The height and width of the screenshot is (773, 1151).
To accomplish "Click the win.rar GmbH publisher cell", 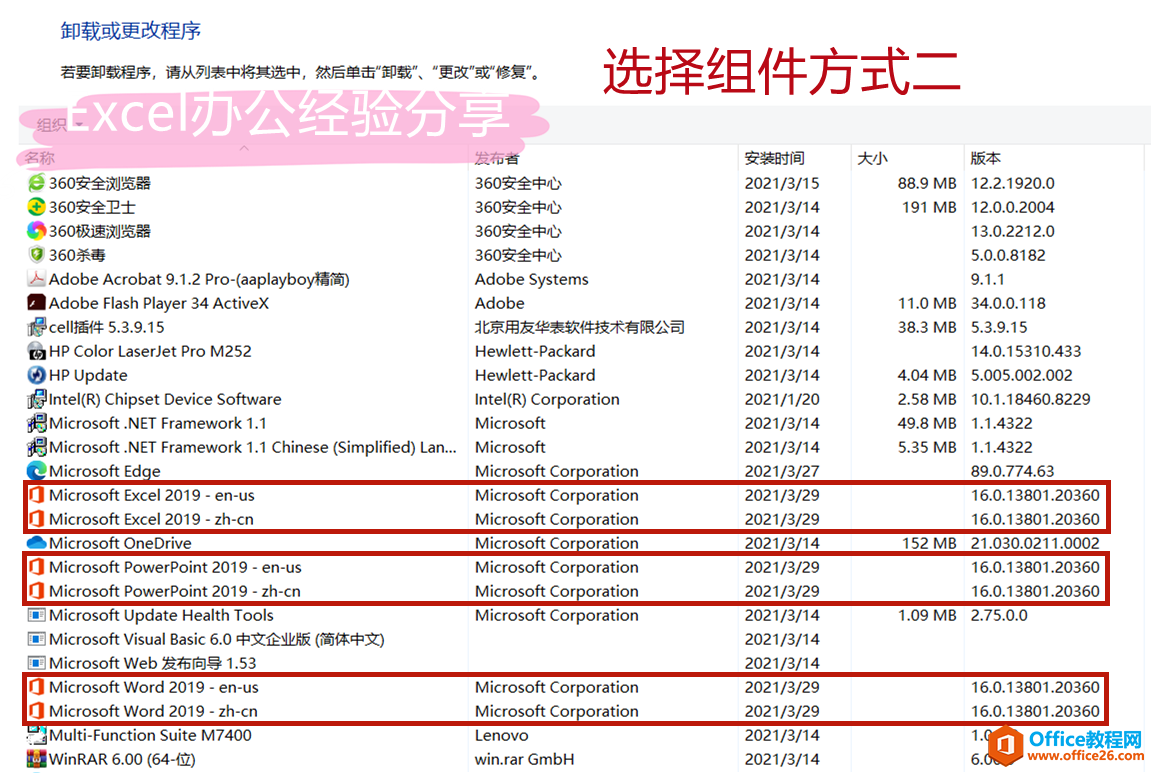I will coord(524,759).
